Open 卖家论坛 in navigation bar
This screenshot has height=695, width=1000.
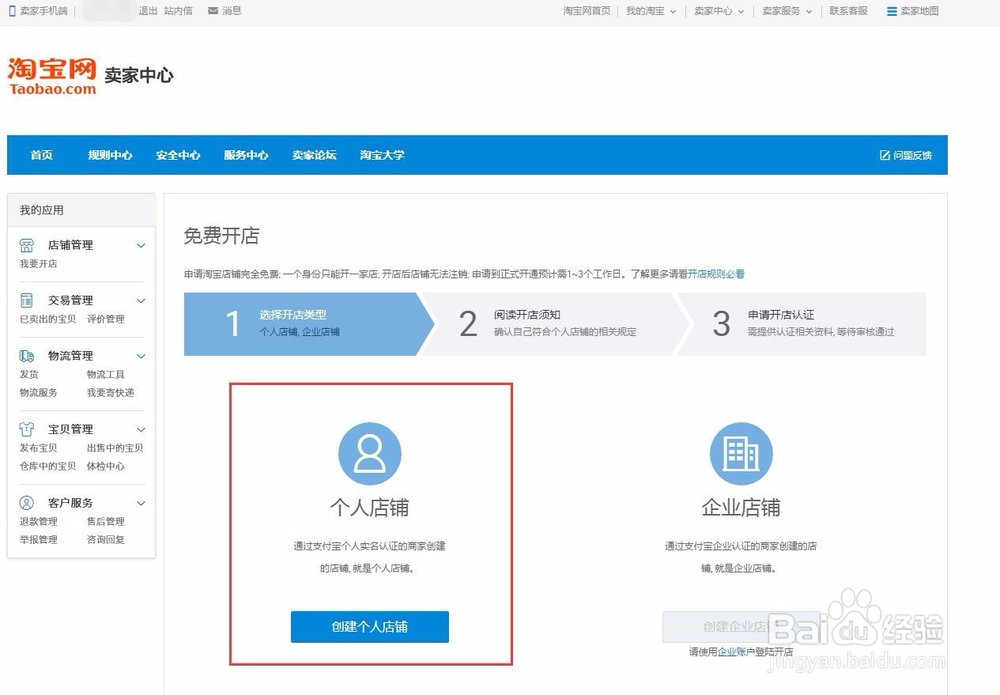tap(314, 155)
